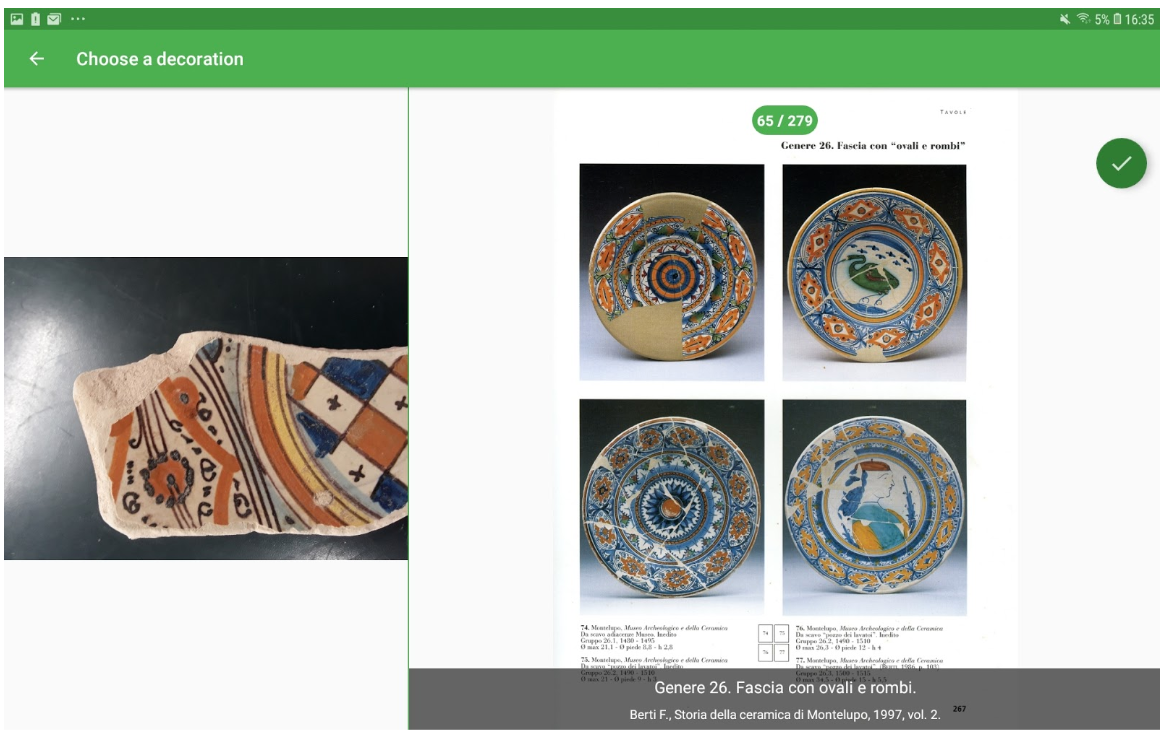Go back using the arrow icon

click(36, 59)
